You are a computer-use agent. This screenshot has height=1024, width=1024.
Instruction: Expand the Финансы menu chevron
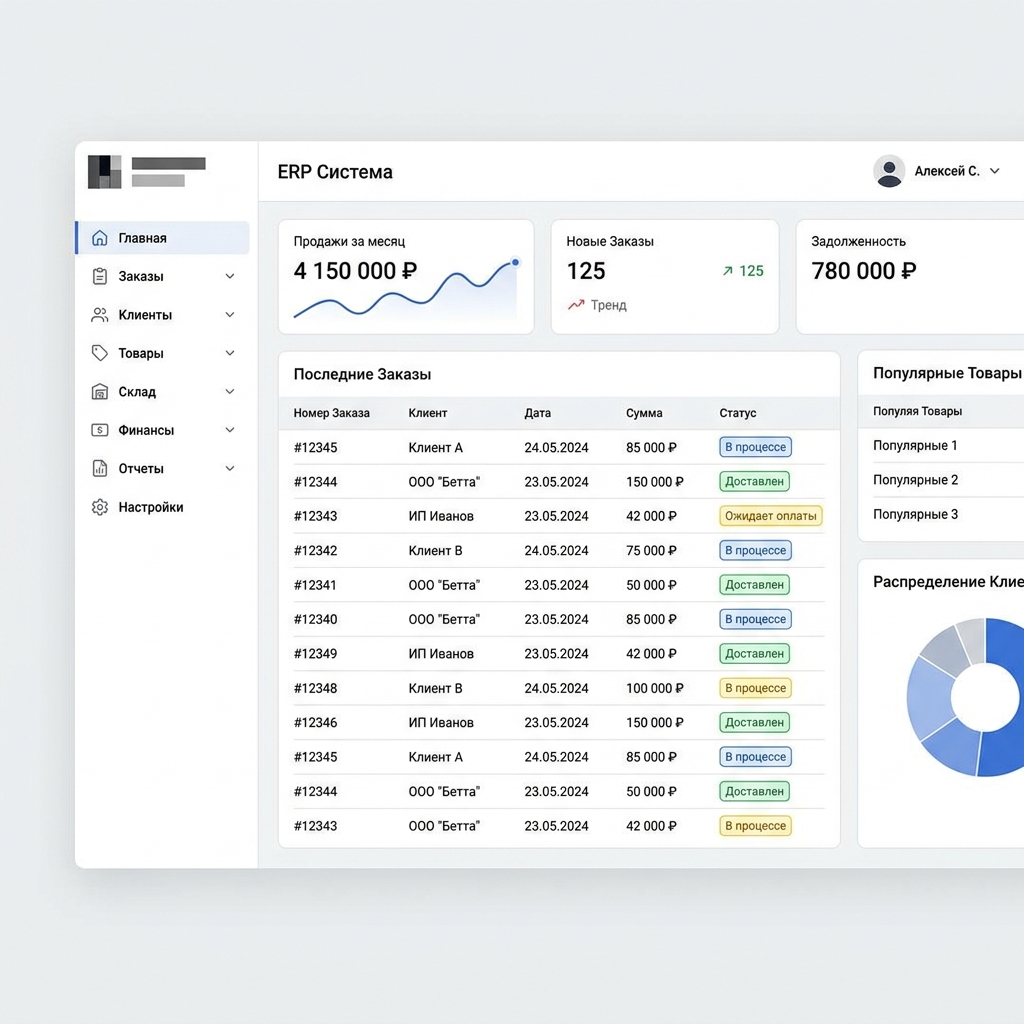point(230,430)
